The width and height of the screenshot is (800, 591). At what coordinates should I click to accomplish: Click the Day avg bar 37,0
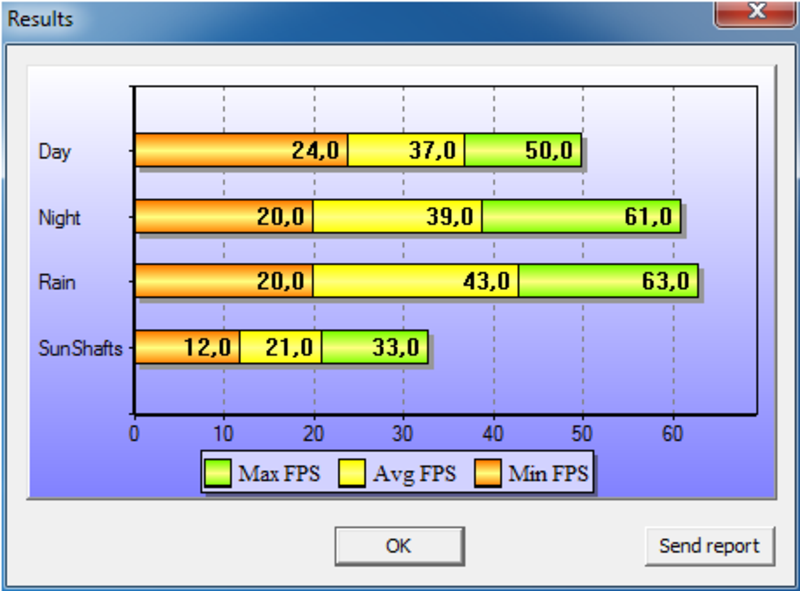click(x=406, y=150)
